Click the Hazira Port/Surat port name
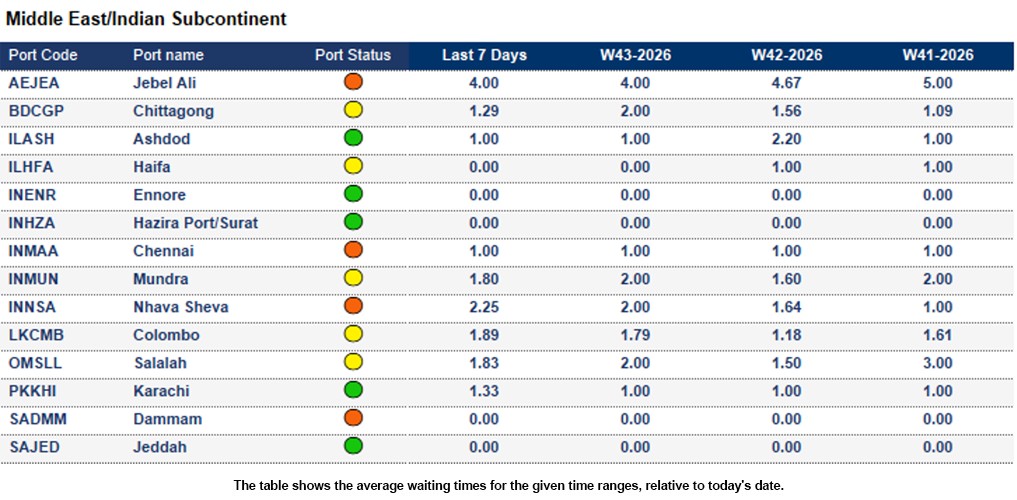This screenshot has height=500, width=1017. [x=195, y=223]
